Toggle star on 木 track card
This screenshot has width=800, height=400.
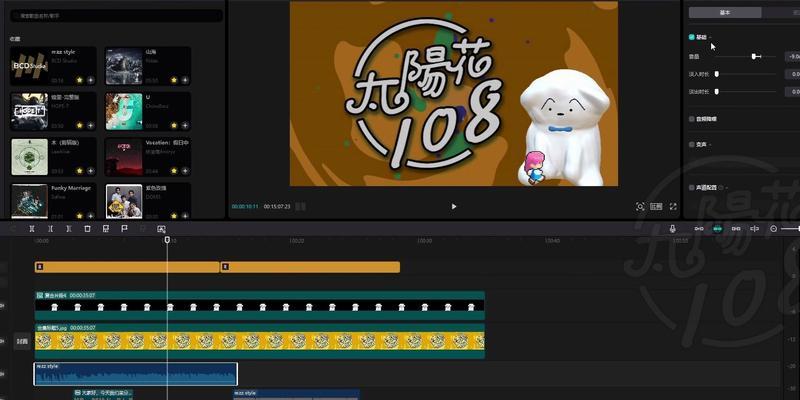coord(80,170)
